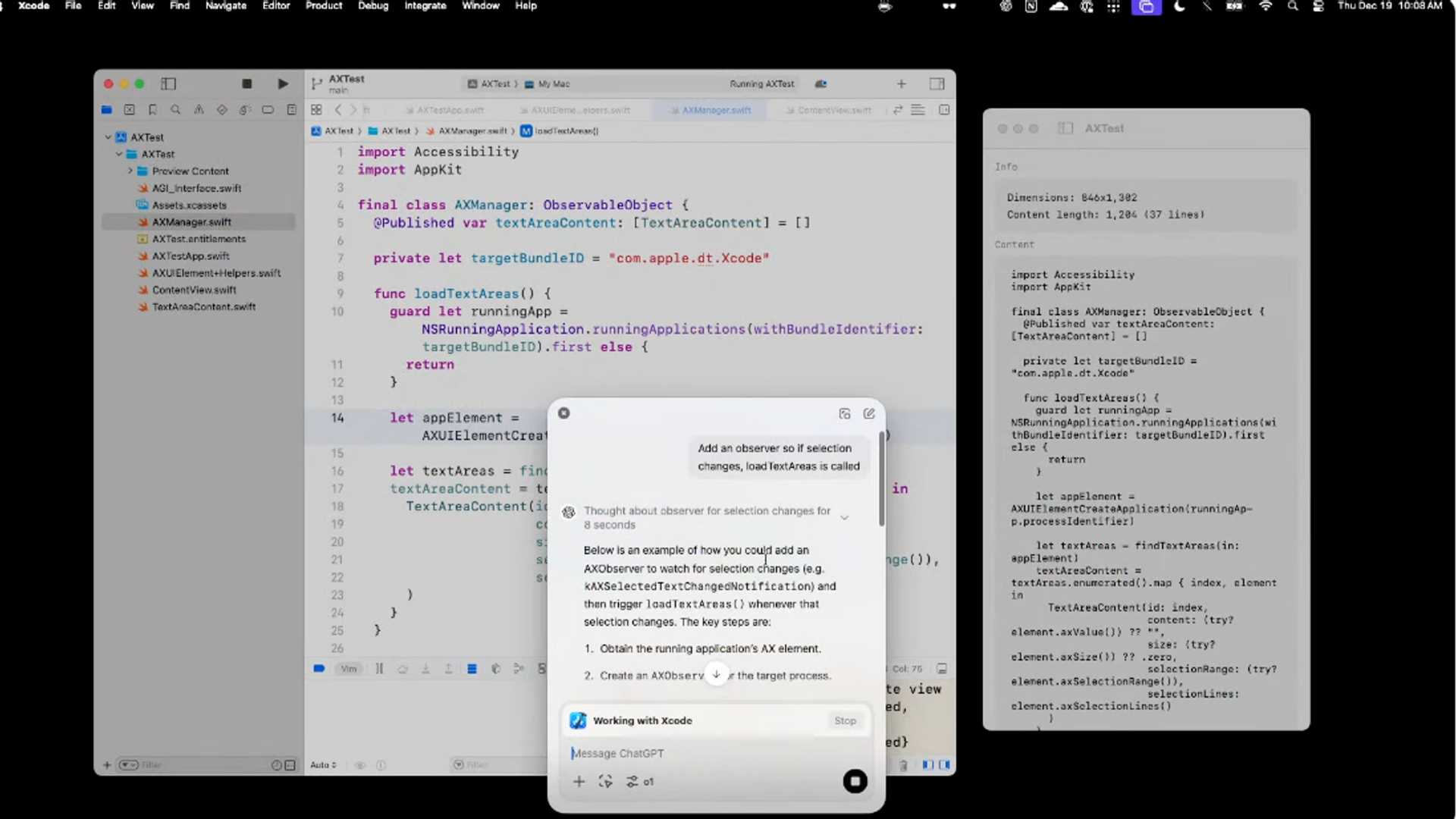Toggle breakpoints with the blue flag icon
Viewport: 1456px width, 819px height.
pos(319,668)
